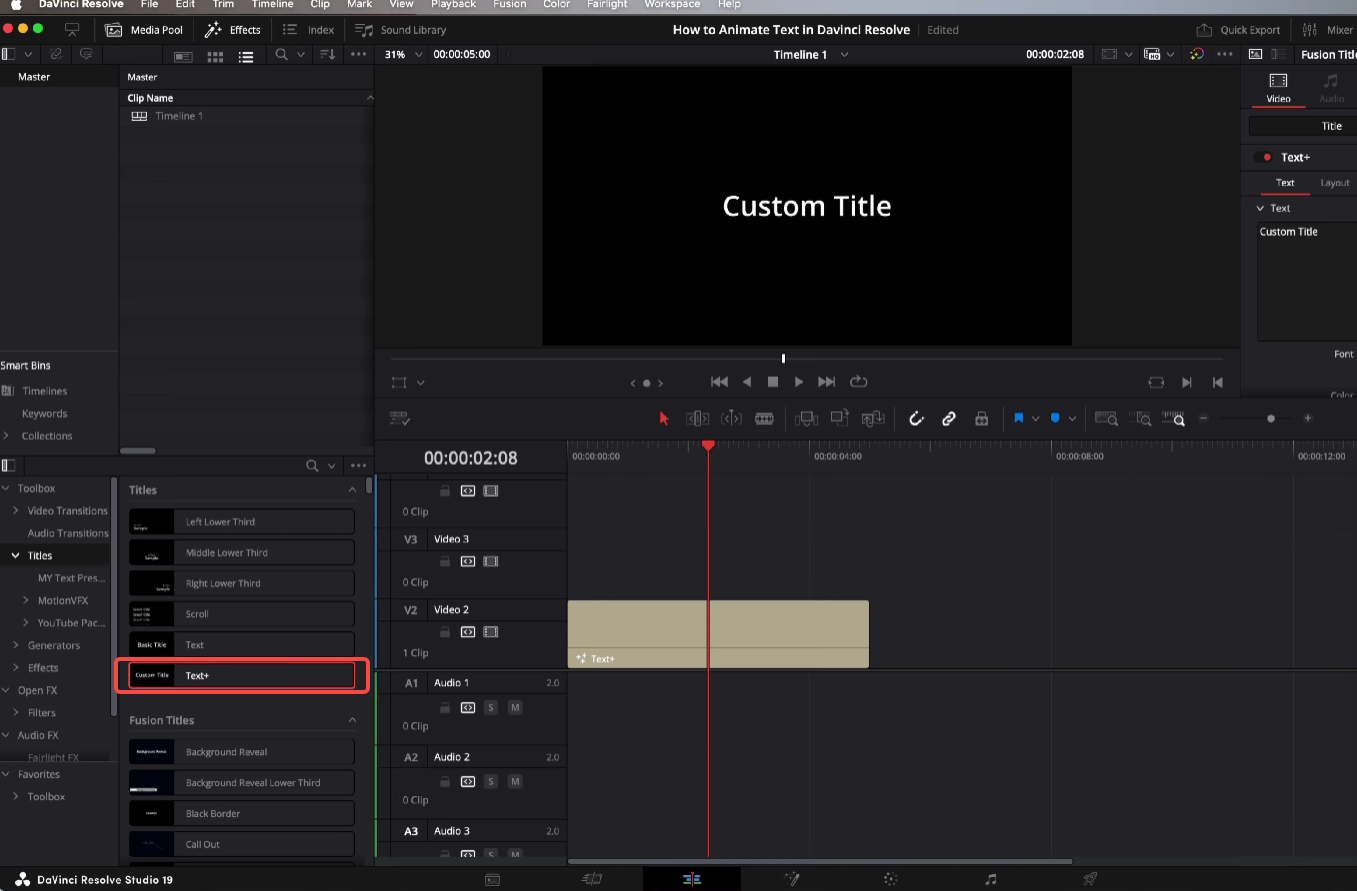Lock the Video 2 track
1357x891 pixels.
445,631
